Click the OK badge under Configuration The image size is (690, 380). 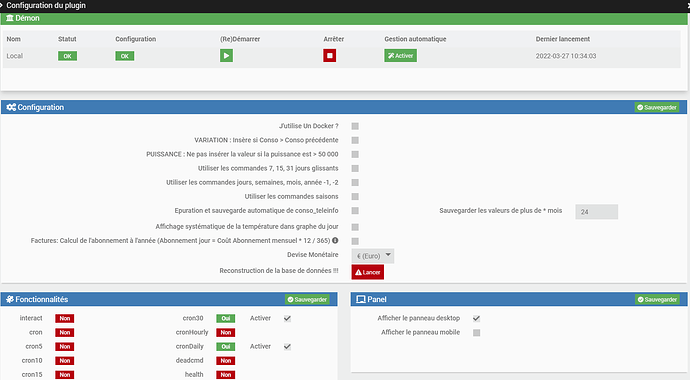tap(125, 56)
